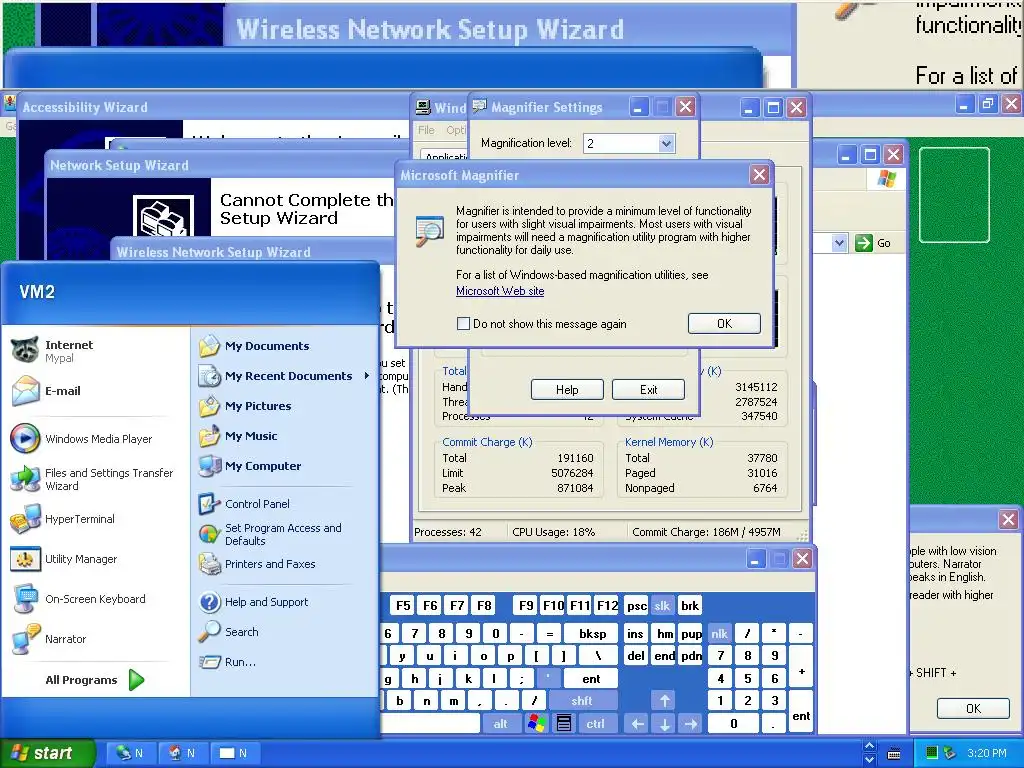This screenshot has width=1024, height=768.
Task: Click the ins key on on-screen keyboard
Action: [x=635, y=633]
